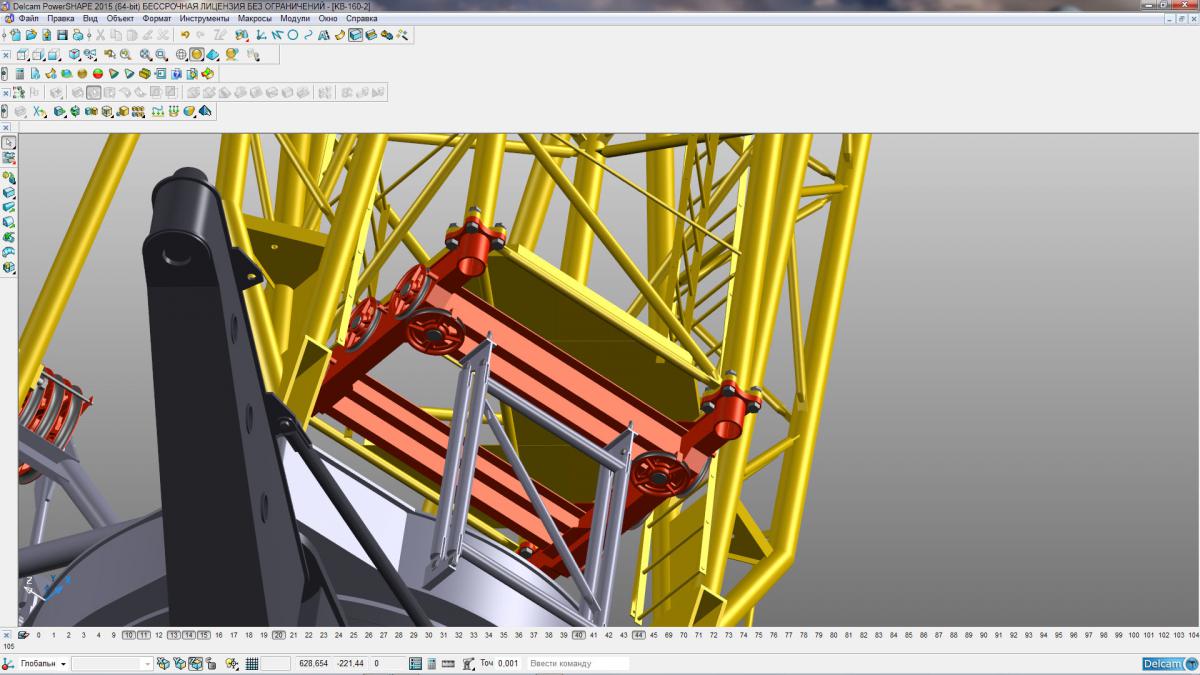The image size is (1200, 675).
Task: Select the Circle/Arc creation tool icon
Action: click(293, 35)
